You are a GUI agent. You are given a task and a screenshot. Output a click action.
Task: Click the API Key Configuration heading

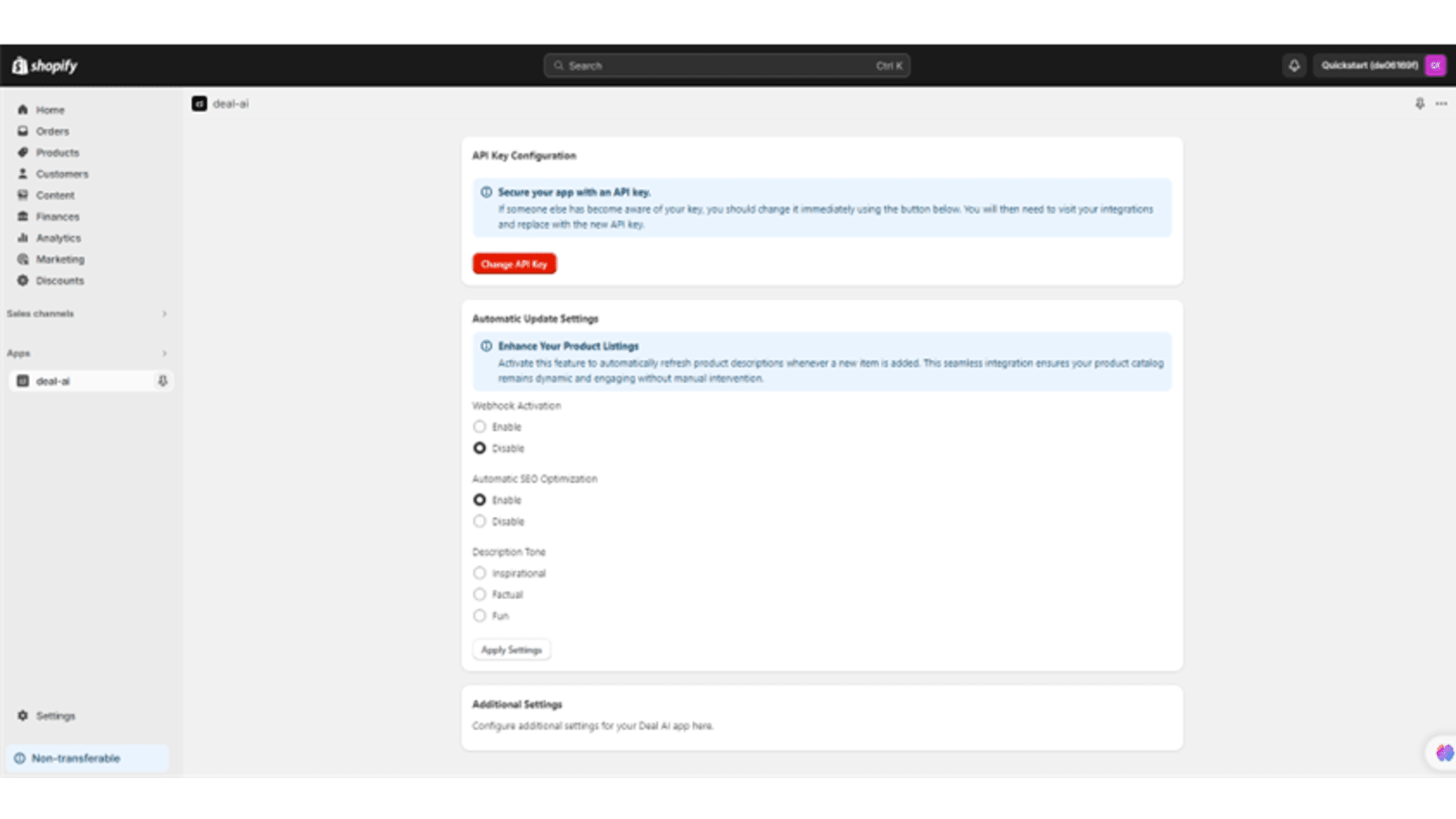click(x=524, y=156)
